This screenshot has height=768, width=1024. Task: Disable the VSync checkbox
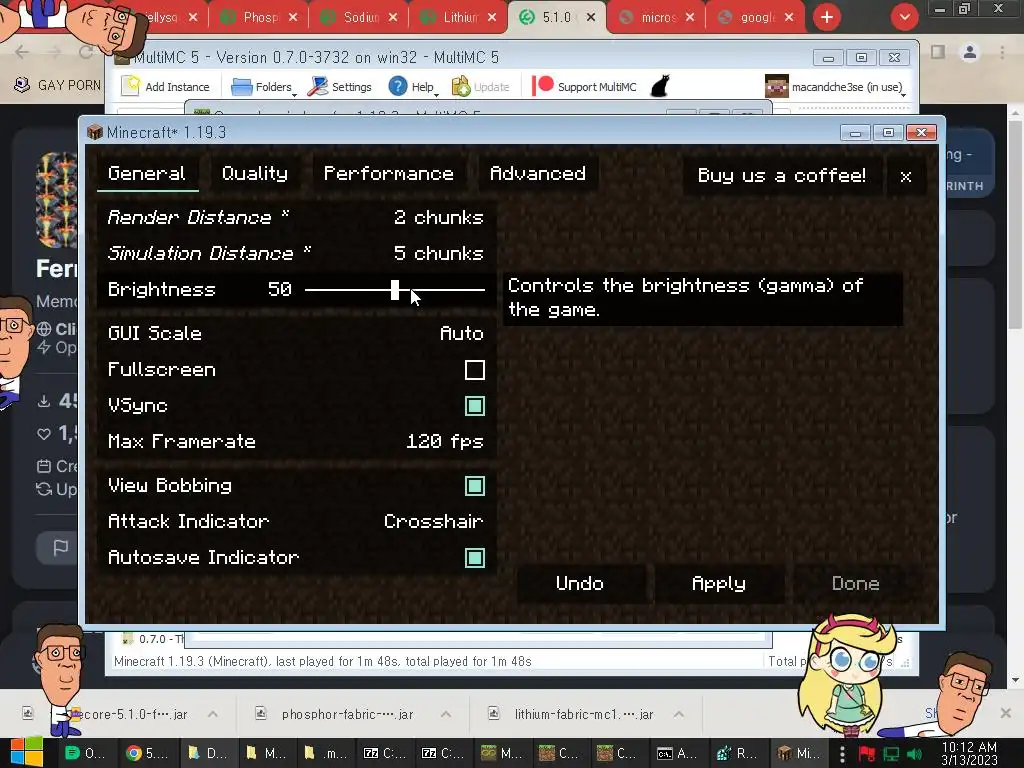[x=475, y=406]
